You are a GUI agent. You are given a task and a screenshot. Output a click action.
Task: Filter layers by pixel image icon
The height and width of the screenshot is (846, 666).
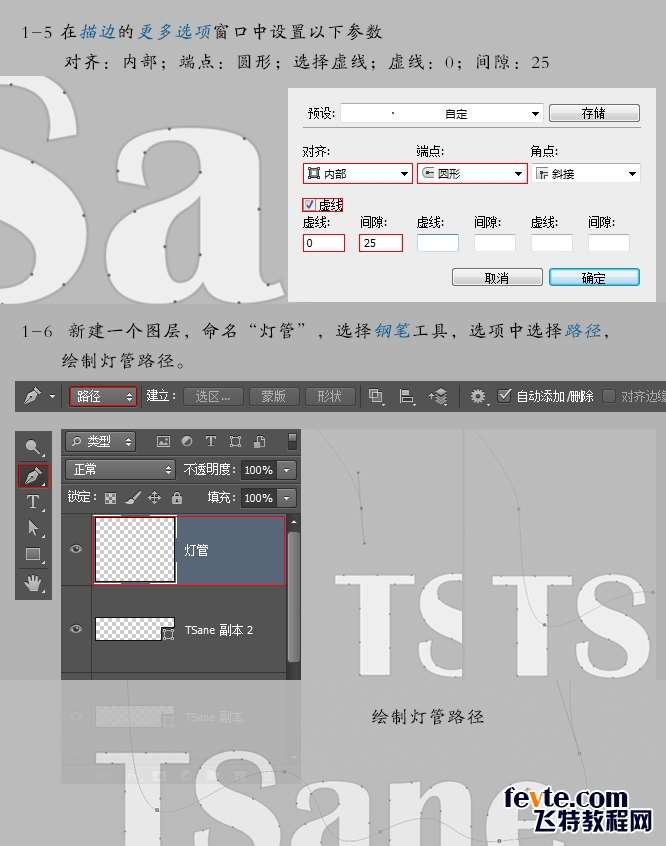tap(163, 441)
